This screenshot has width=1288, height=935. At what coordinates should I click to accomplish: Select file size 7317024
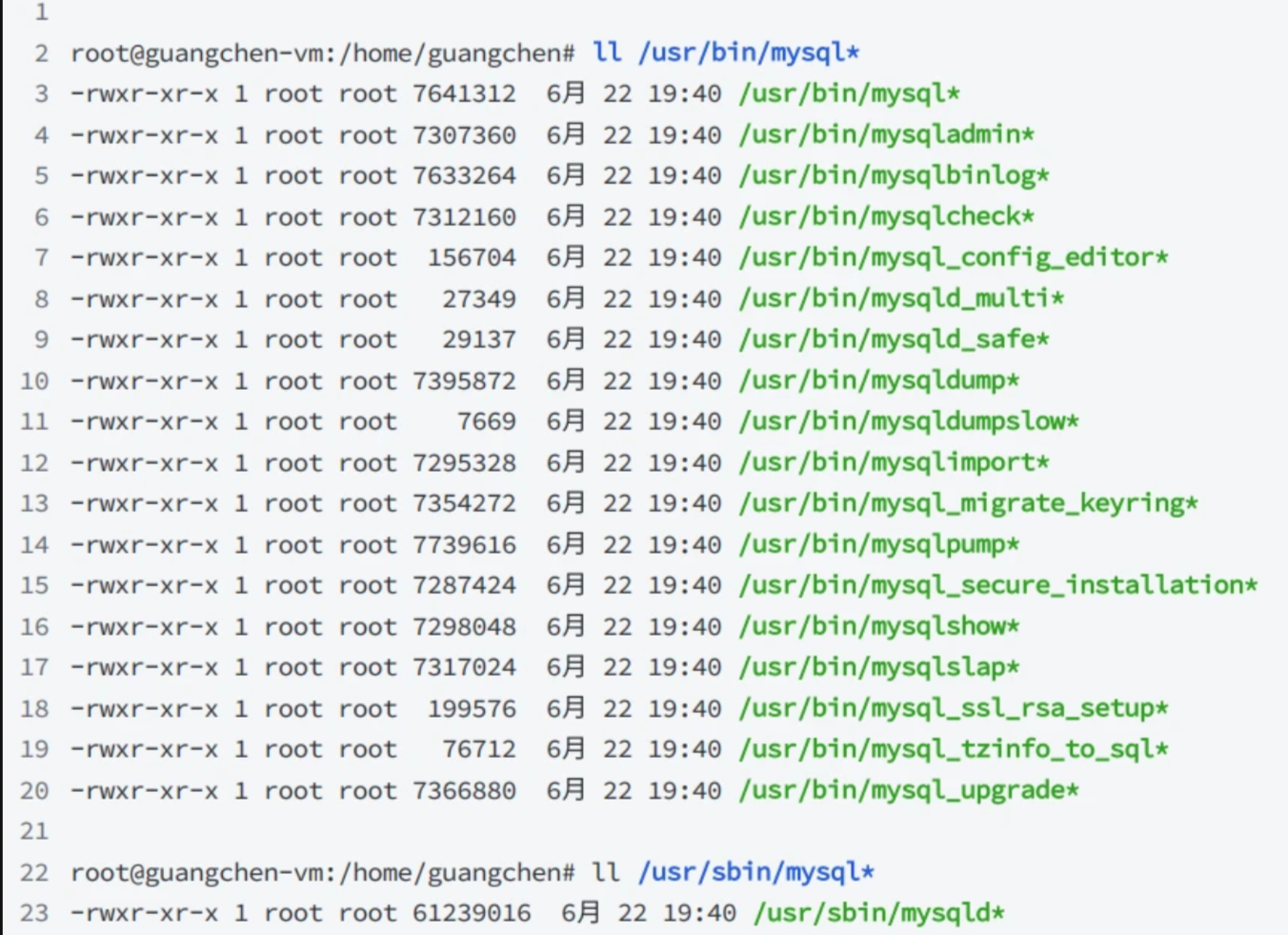[464, 667]
